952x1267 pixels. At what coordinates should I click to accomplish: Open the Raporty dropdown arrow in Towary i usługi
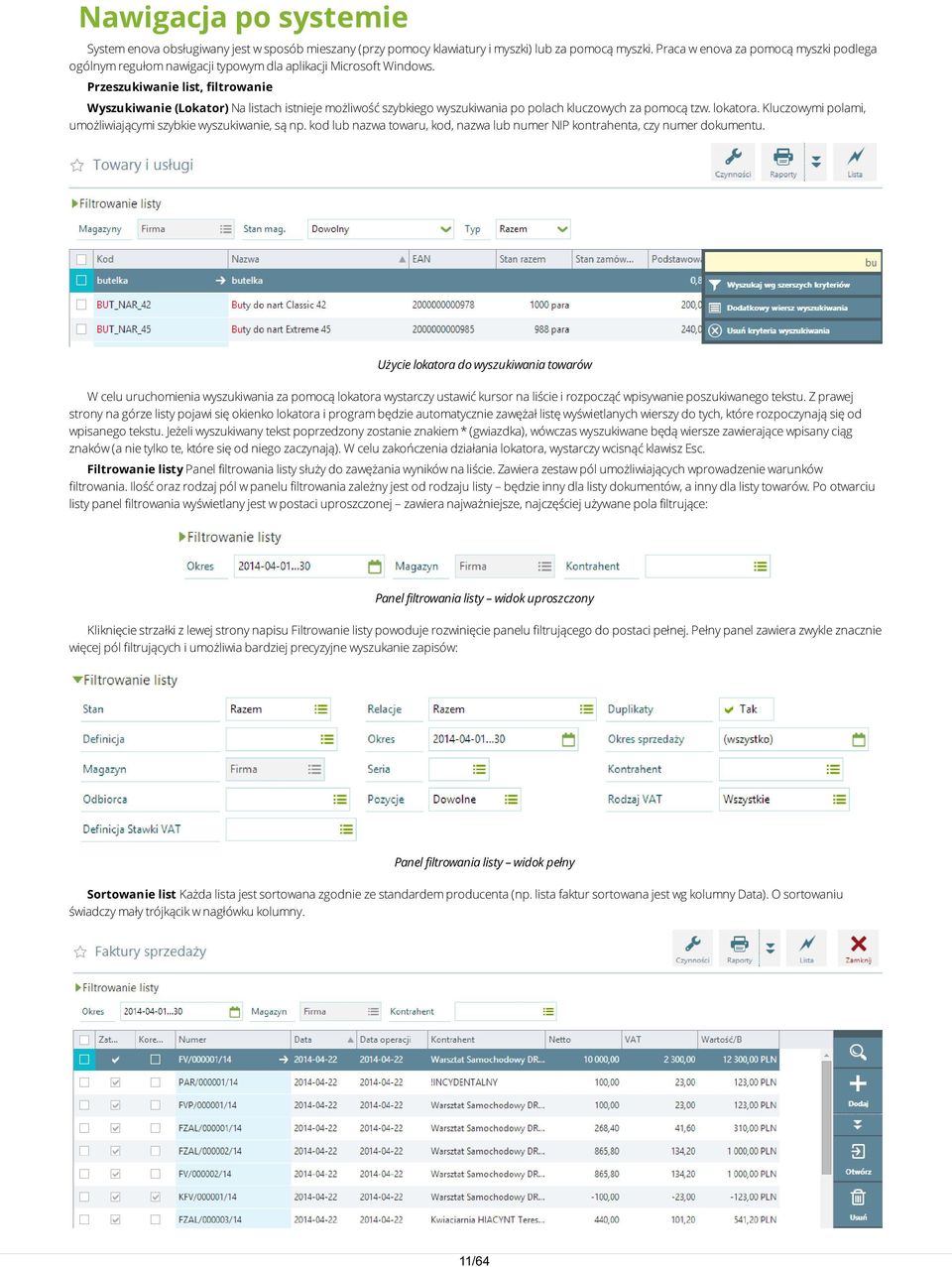pos(816,162)
